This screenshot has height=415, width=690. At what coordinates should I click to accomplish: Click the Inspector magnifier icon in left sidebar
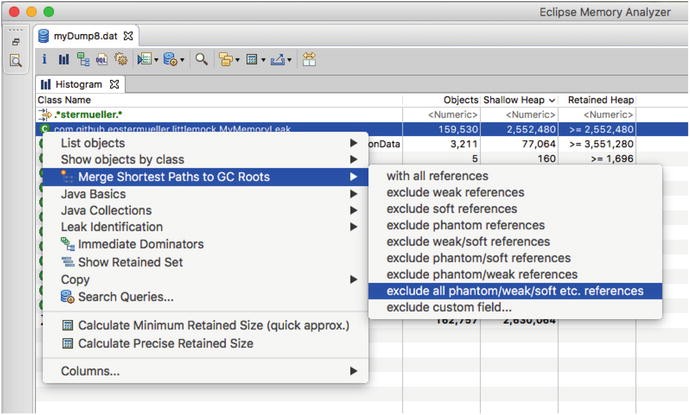[x=16, y=61]
